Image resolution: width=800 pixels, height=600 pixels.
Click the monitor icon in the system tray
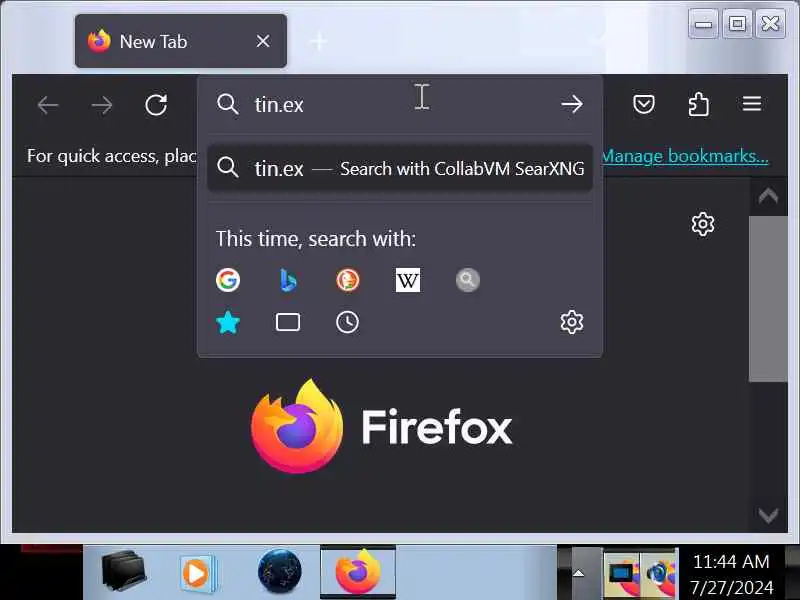coord(622,573)
